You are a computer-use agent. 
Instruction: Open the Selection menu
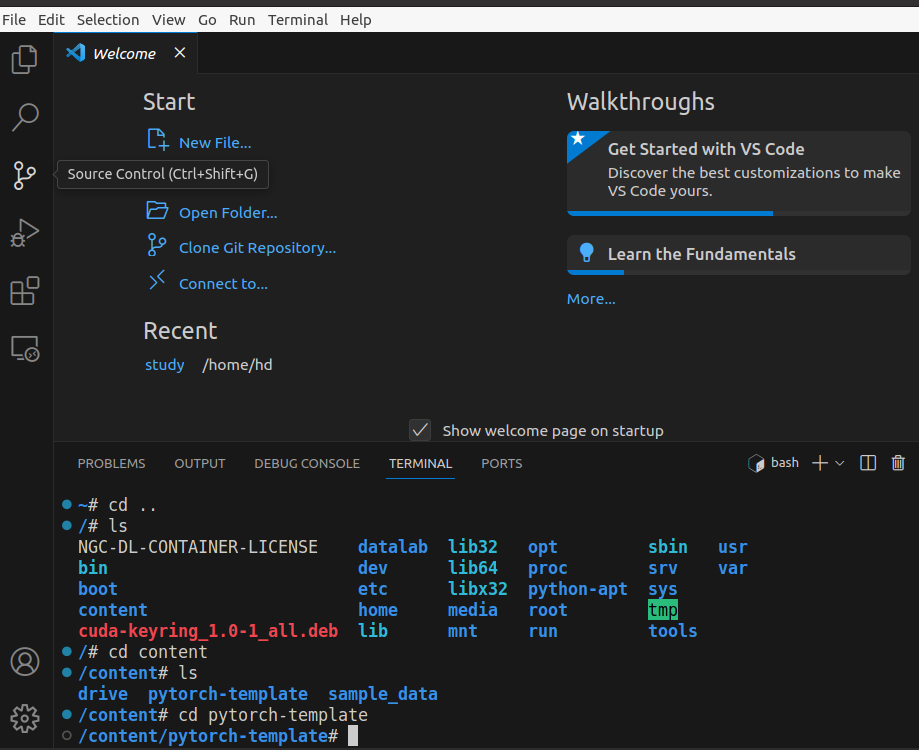coord(108,20)
